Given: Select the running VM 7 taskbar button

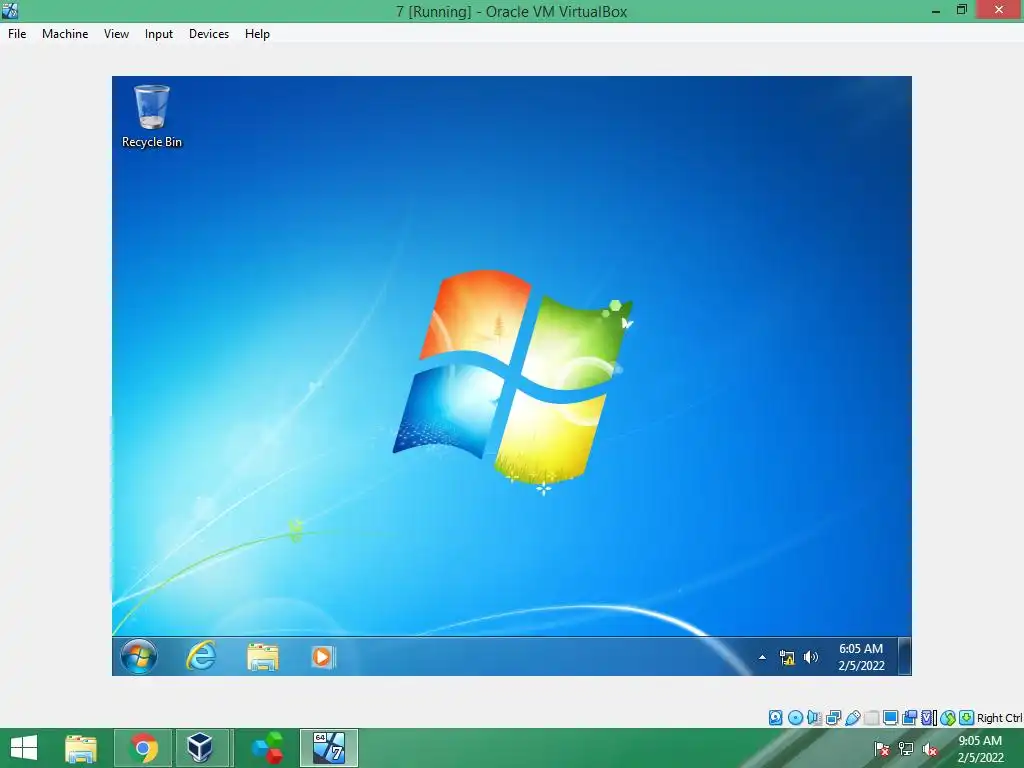Looking at the screenshot, I should 328,748.
